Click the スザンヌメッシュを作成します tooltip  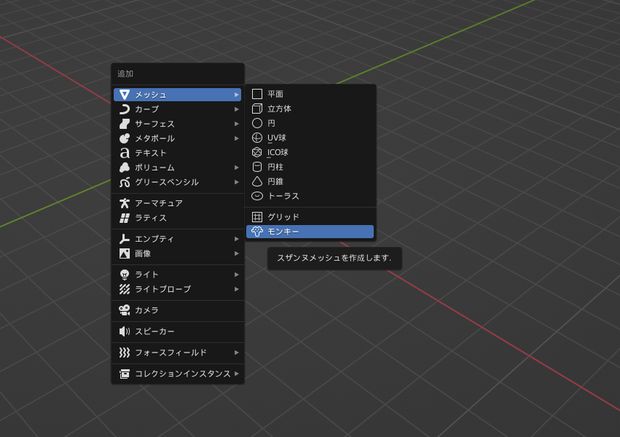pos(335,258)
